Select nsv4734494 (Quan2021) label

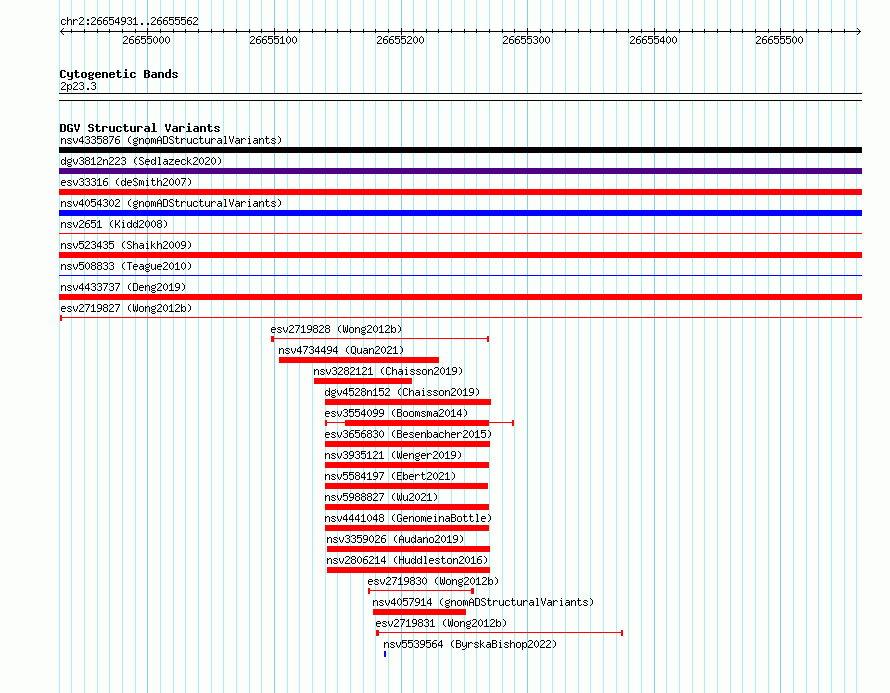tap(341, 350)
